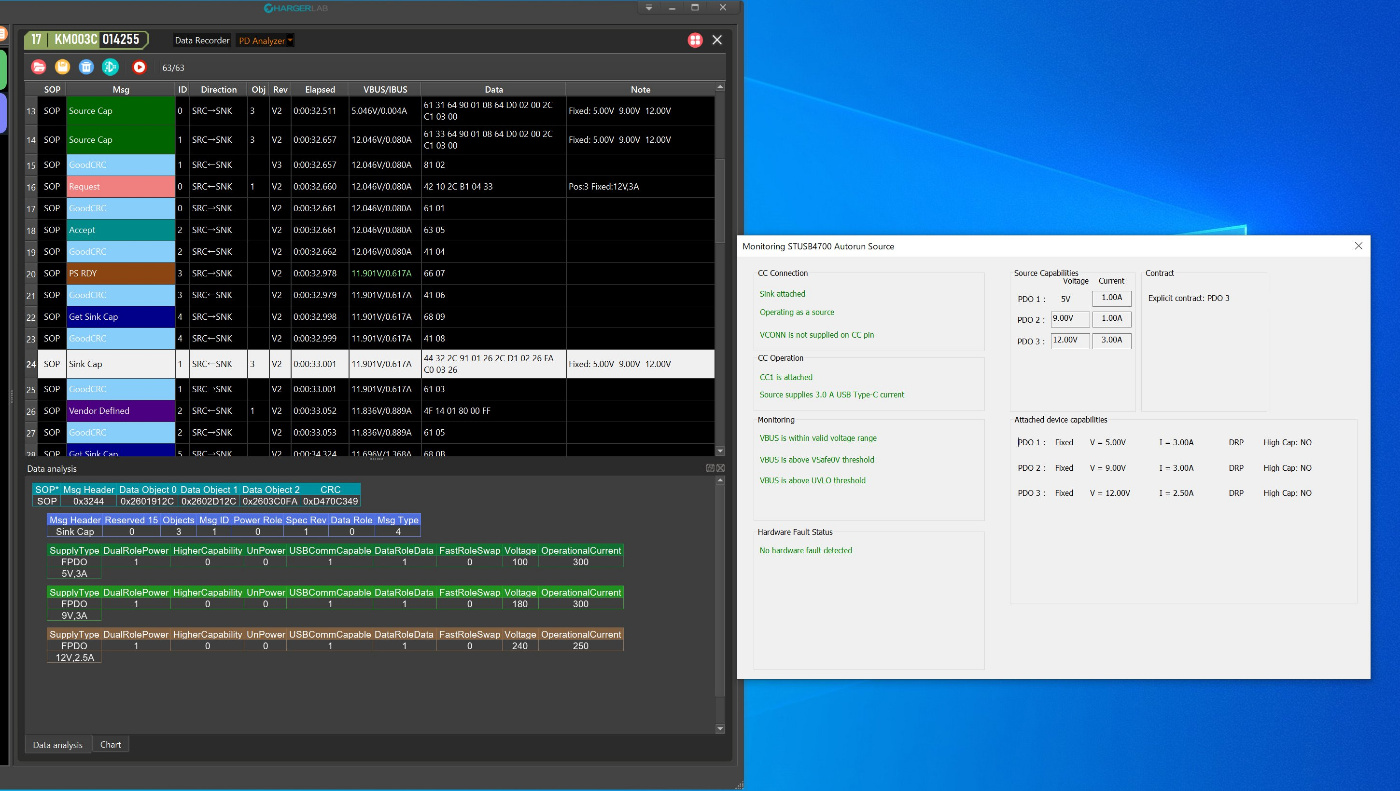The height and width of the screenshot is (791, 1400).
Task: Close the STUSB4700 monitoring window
Action: point(1358,246)
